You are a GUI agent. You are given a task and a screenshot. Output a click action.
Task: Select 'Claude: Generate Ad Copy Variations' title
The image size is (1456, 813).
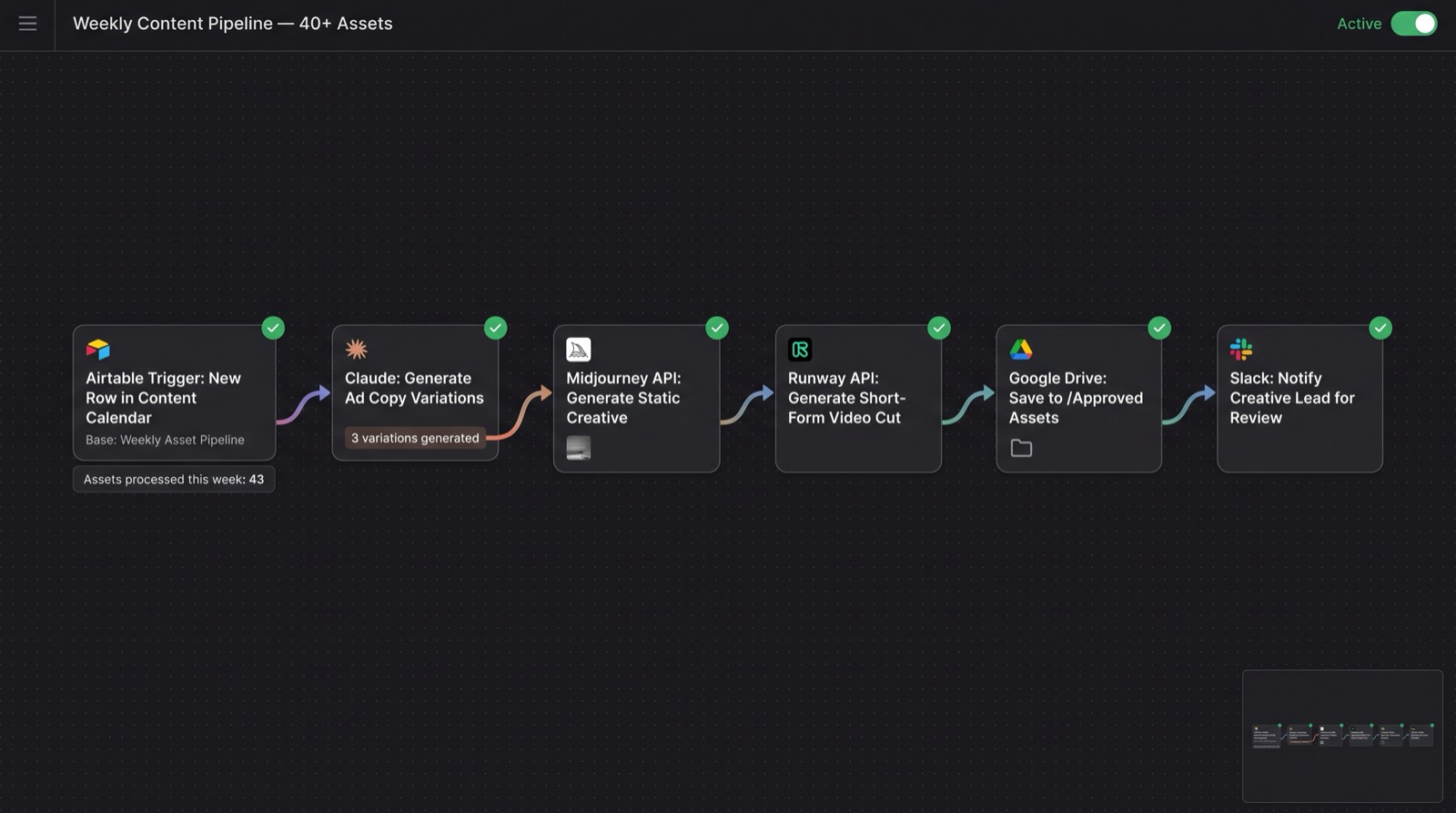(414, 388)
